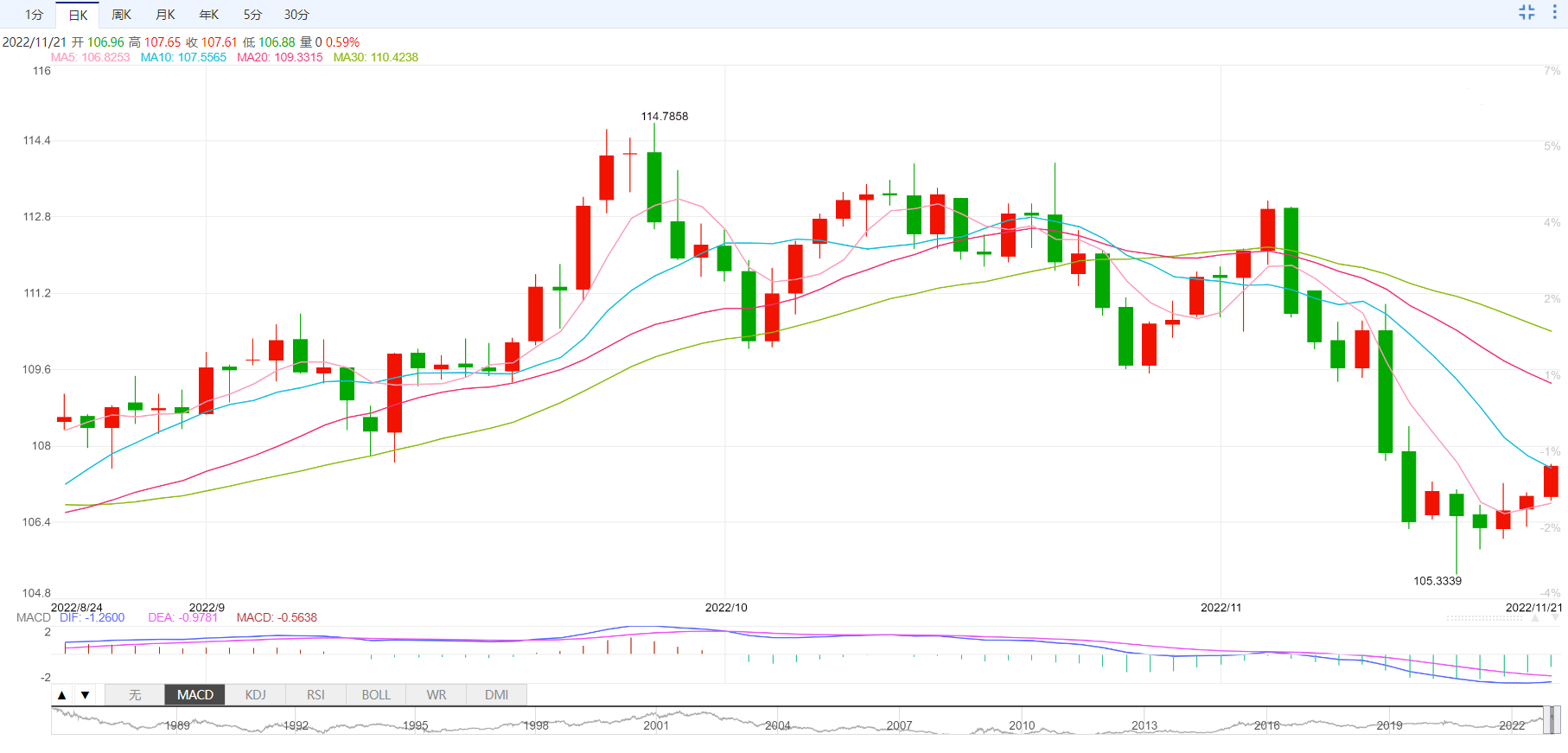Select the DMI indicator button
The height and width of the screenshot is (753, 1568).
[x=497, y=695]
